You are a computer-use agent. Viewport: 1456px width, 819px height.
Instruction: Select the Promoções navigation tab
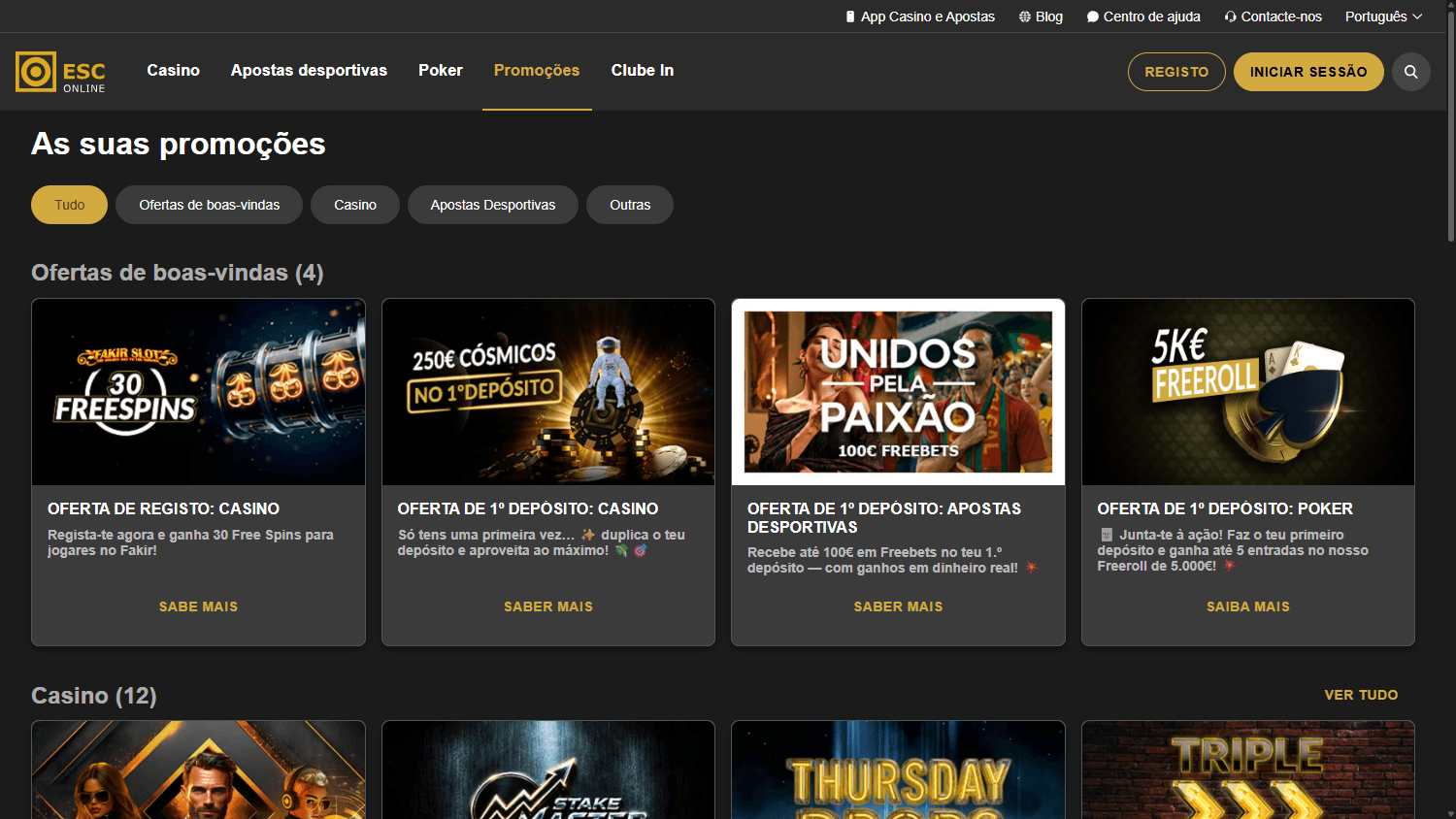[537, 70]
